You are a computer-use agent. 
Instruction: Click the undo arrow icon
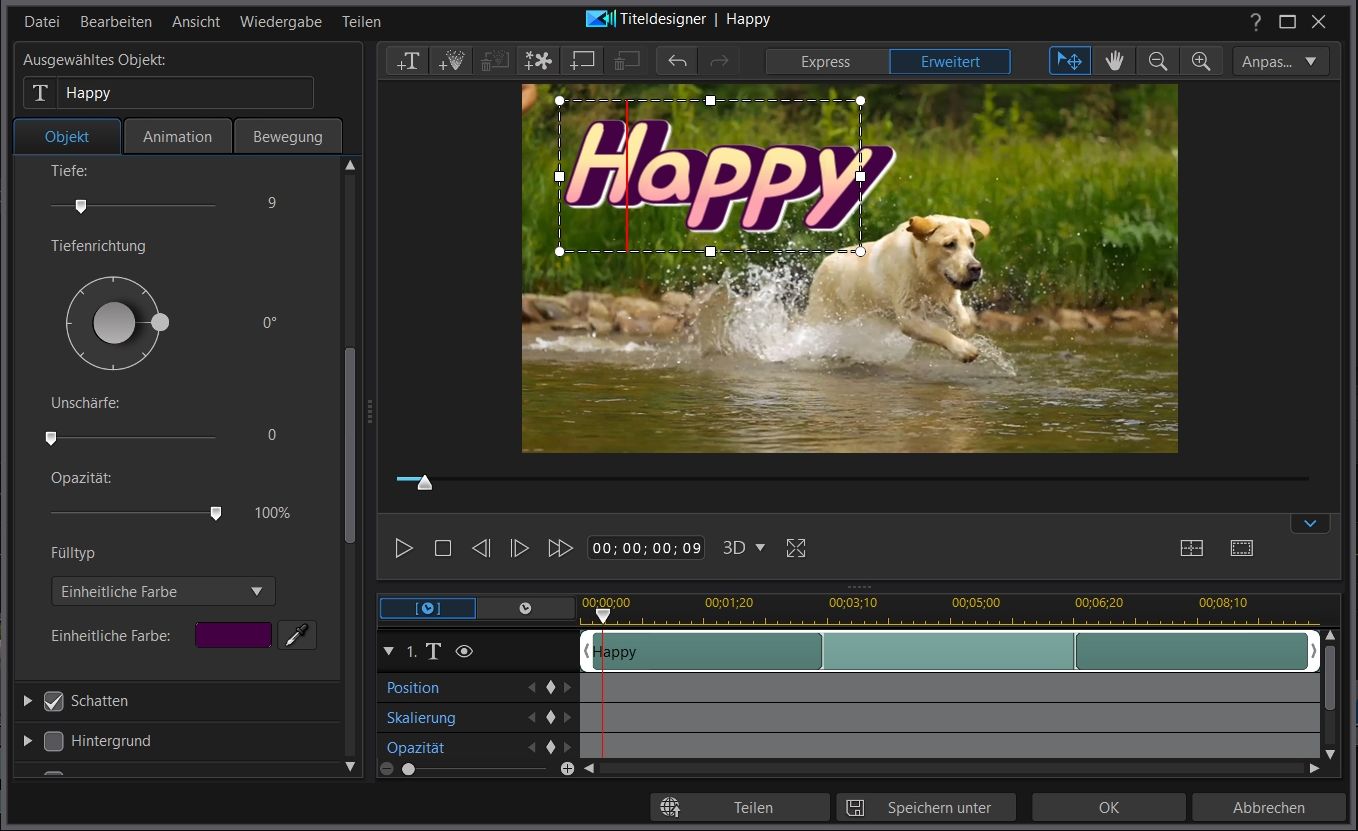[677, 62]
